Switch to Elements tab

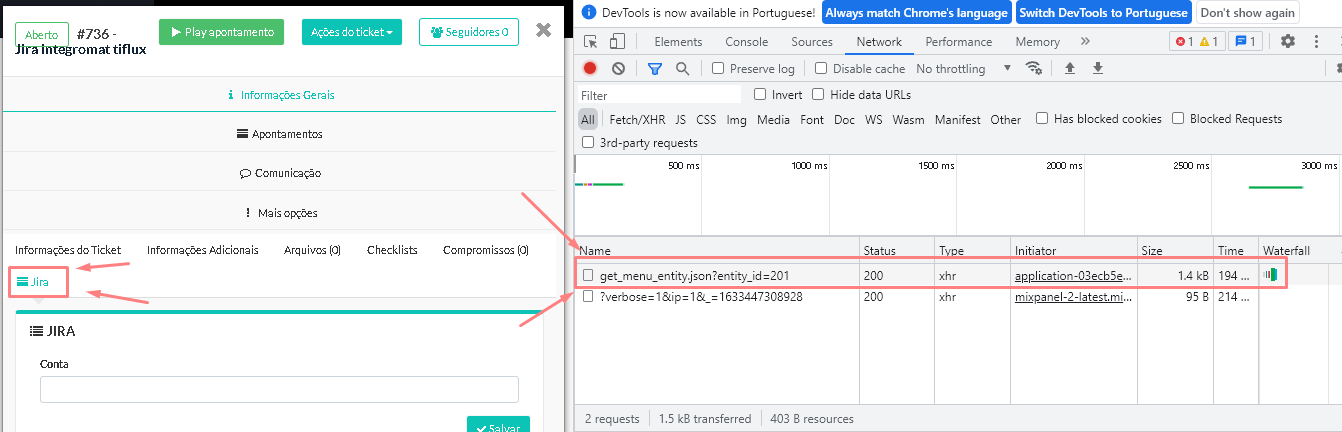678,42
